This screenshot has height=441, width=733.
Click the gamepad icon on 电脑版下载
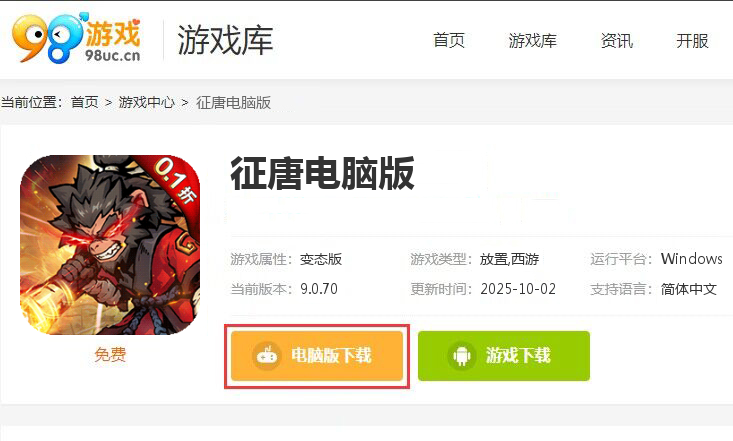click(267, 356)
